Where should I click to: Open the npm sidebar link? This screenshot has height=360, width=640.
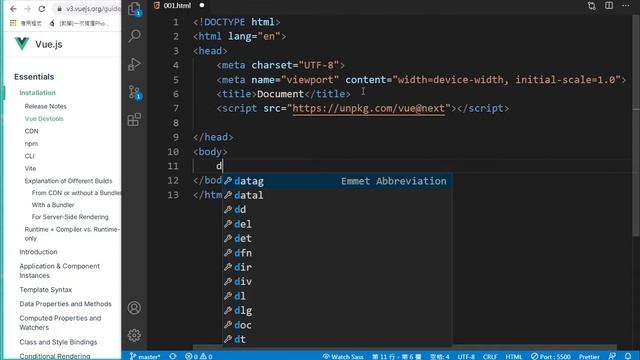[x=31, y=144]
